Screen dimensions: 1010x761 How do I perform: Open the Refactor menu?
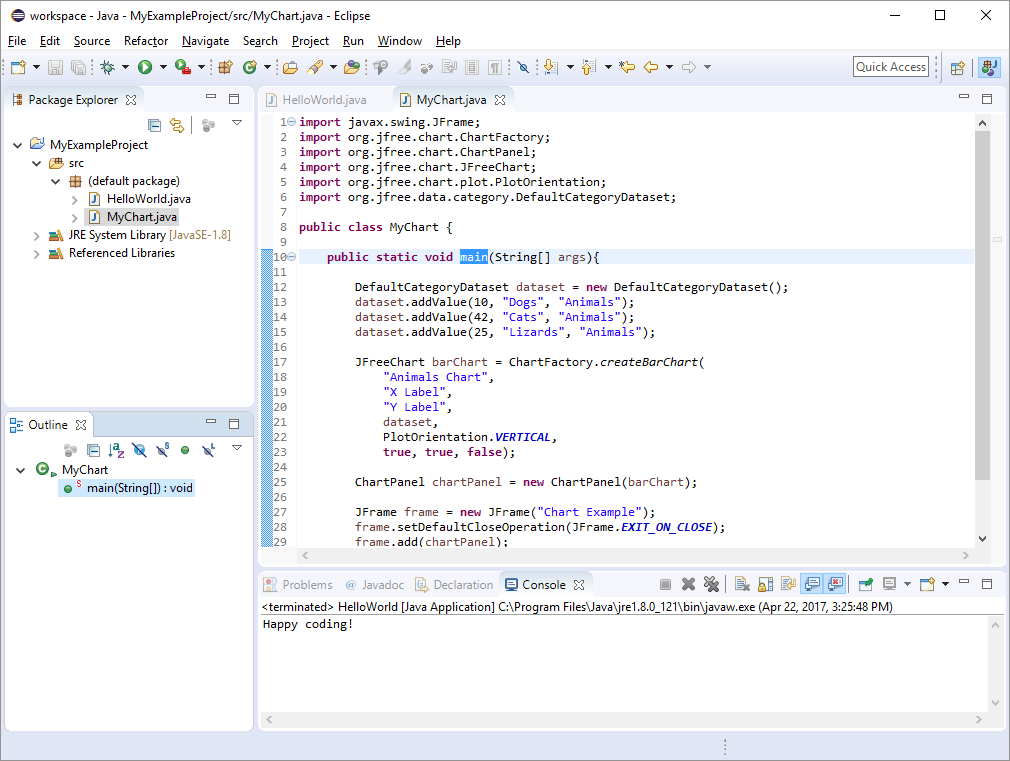pyautogui.click(x=146, y=41)
